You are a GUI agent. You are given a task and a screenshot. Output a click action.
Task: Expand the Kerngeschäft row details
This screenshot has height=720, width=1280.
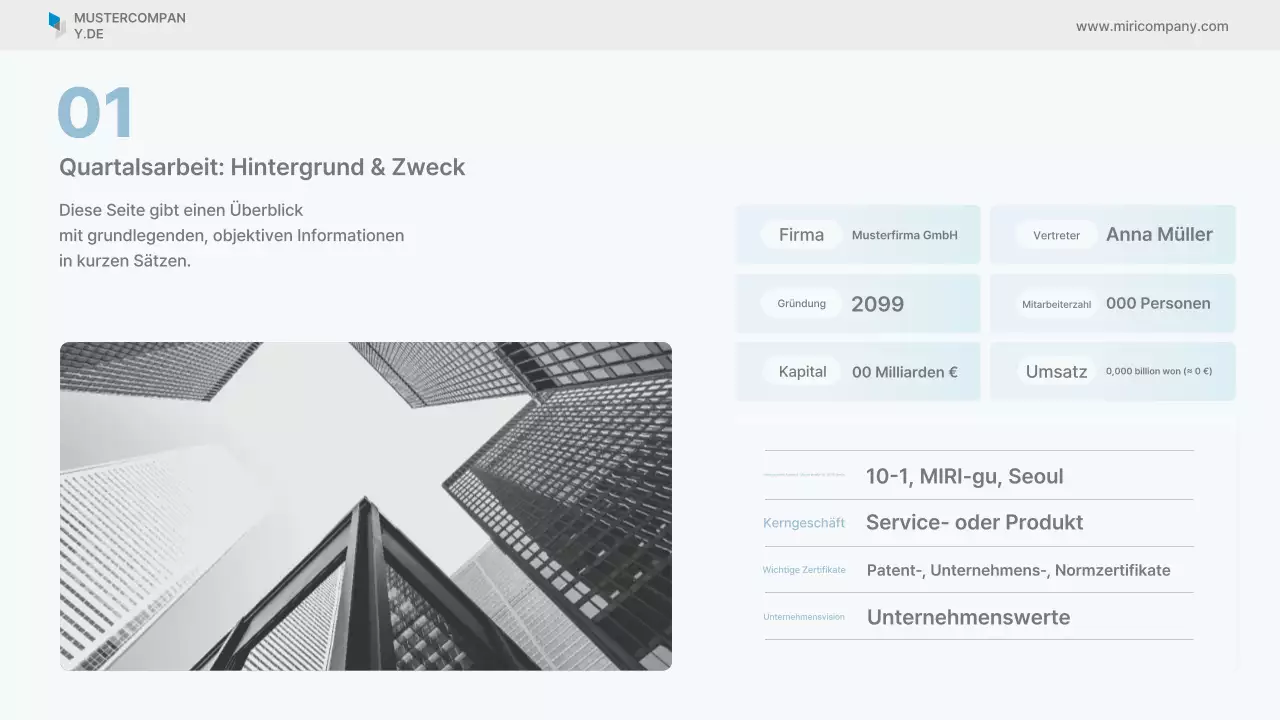[978, 522]
